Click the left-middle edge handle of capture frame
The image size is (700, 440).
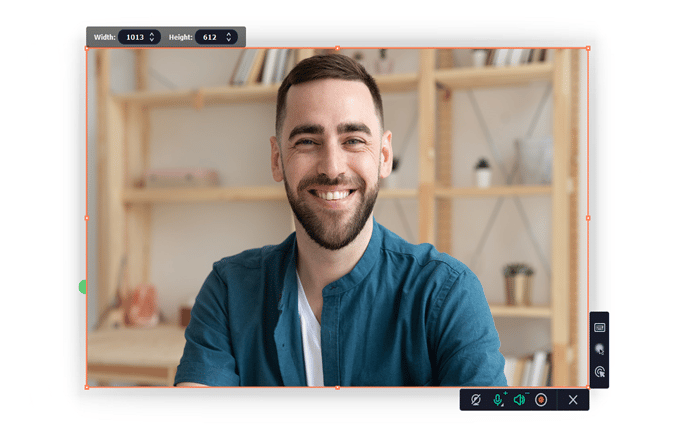(x=87, y=218)
